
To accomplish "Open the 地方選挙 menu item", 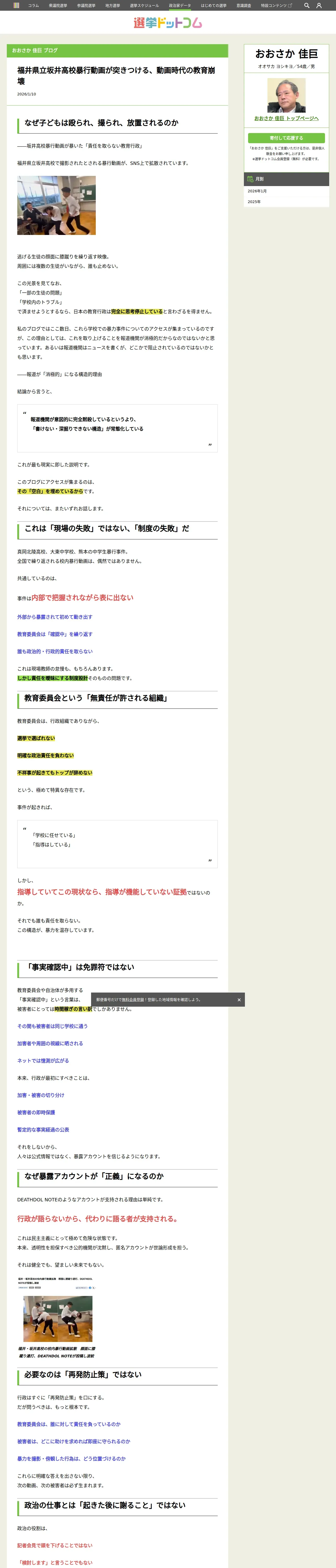I will point(113,5).
